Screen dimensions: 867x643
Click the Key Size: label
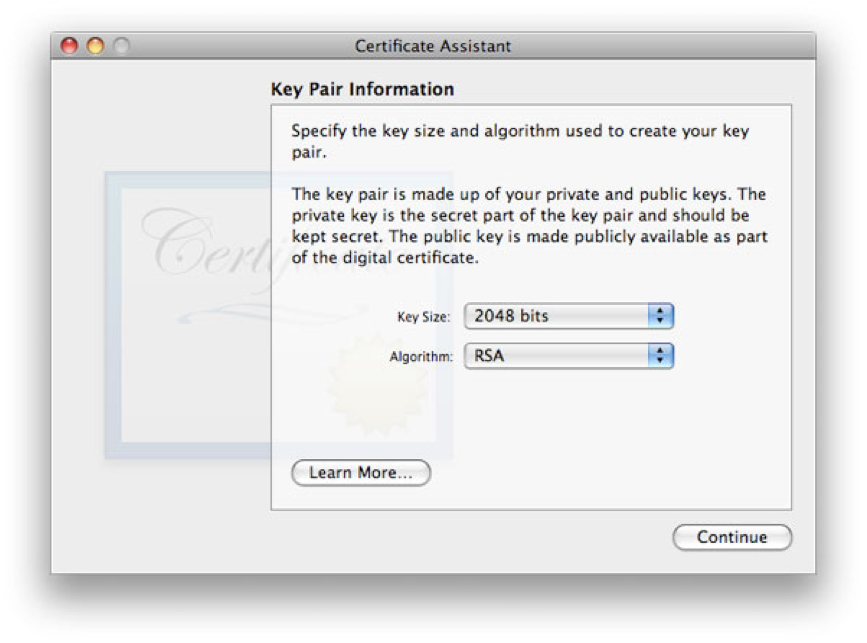tap(424, 317)
